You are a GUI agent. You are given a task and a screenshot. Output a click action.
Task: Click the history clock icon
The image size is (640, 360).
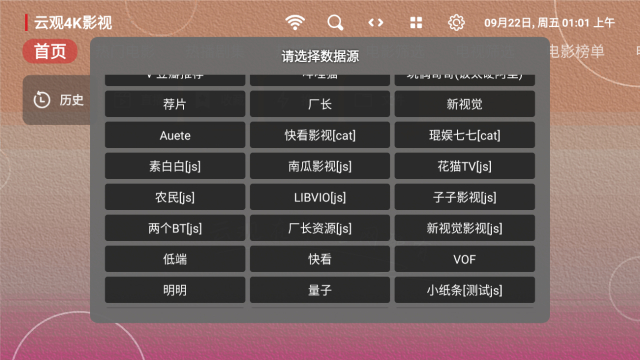(42, 100)
